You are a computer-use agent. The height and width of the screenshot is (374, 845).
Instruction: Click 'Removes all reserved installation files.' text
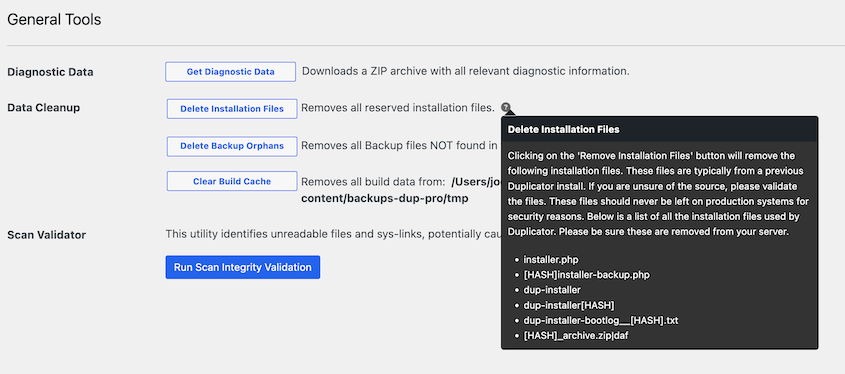pyautogui.click(x=398, y=108)
